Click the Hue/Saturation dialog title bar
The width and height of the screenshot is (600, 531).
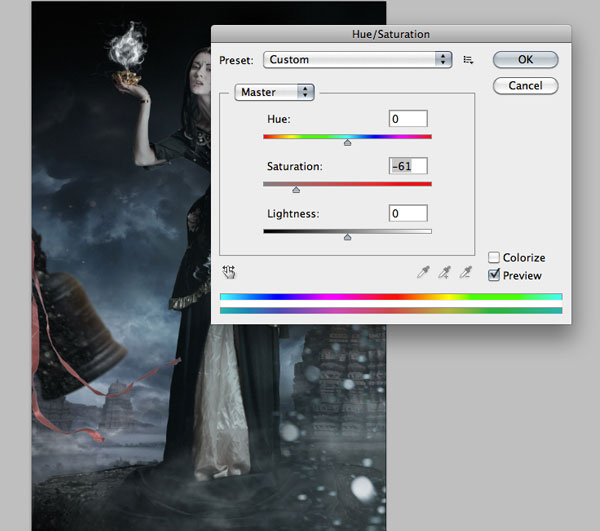tap(391, 34)
